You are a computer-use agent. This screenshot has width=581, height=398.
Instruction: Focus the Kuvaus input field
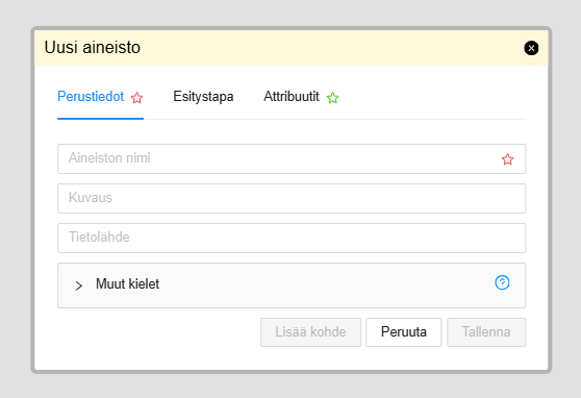click(291, 198)
